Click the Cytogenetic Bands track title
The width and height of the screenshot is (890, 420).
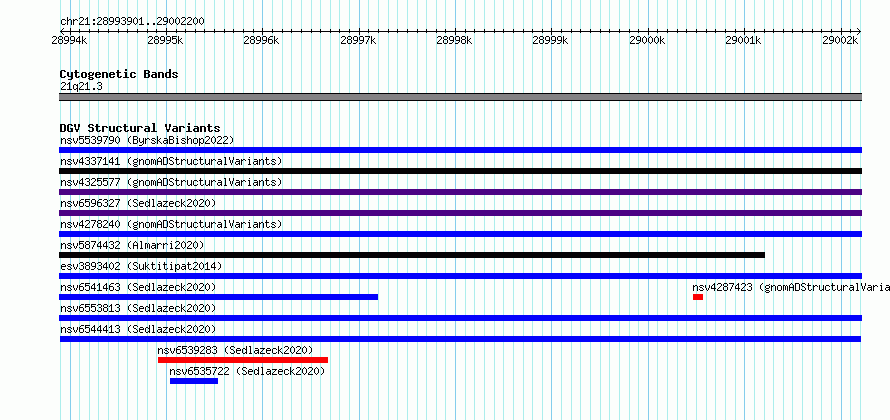pyautogui.click(x=119, y=74)
